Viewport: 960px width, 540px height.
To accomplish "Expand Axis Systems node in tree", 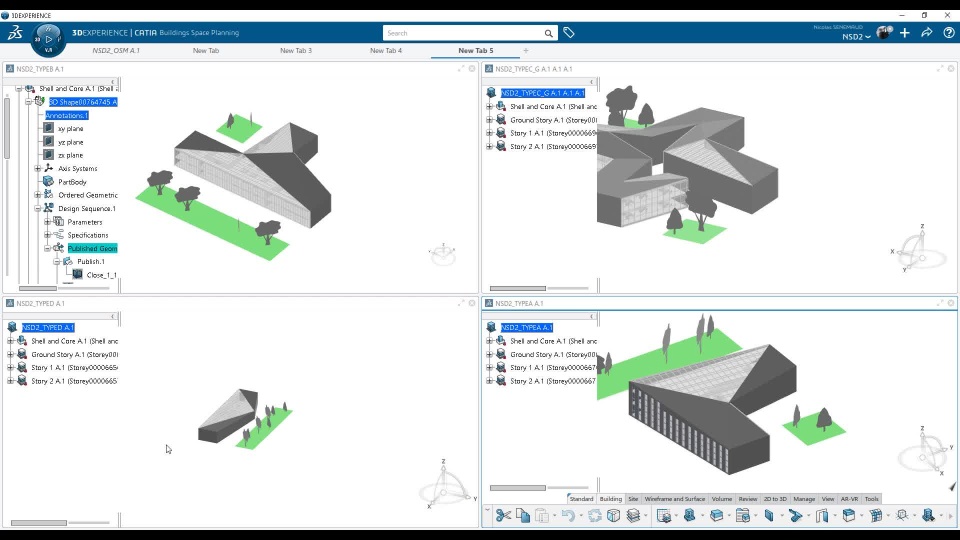I will [38, 168].
